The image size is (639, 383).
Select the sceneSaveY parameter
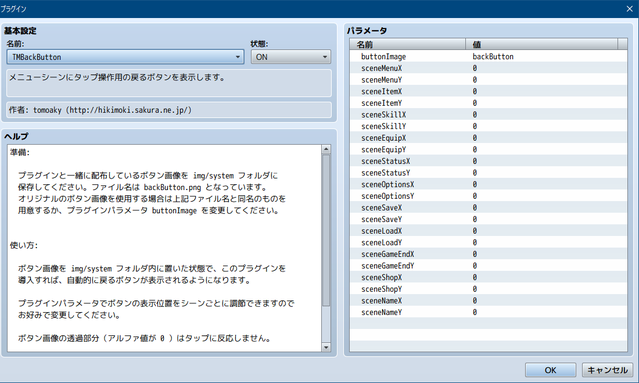click(381, 219)
